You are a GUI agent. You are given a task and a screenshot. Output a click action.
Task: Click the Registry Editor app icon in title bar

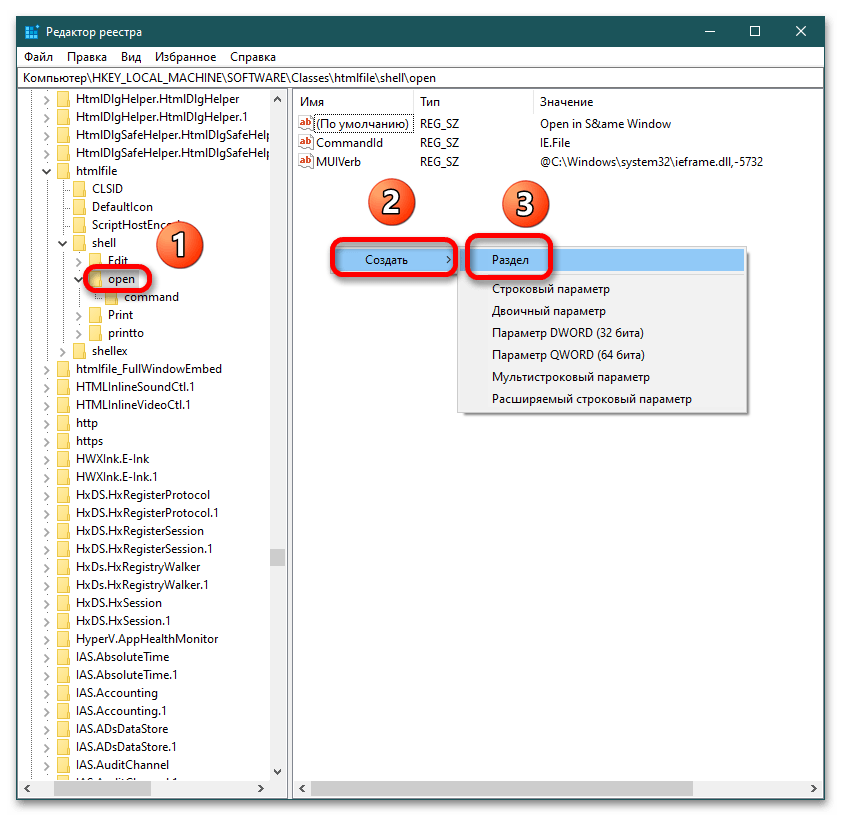32,31
